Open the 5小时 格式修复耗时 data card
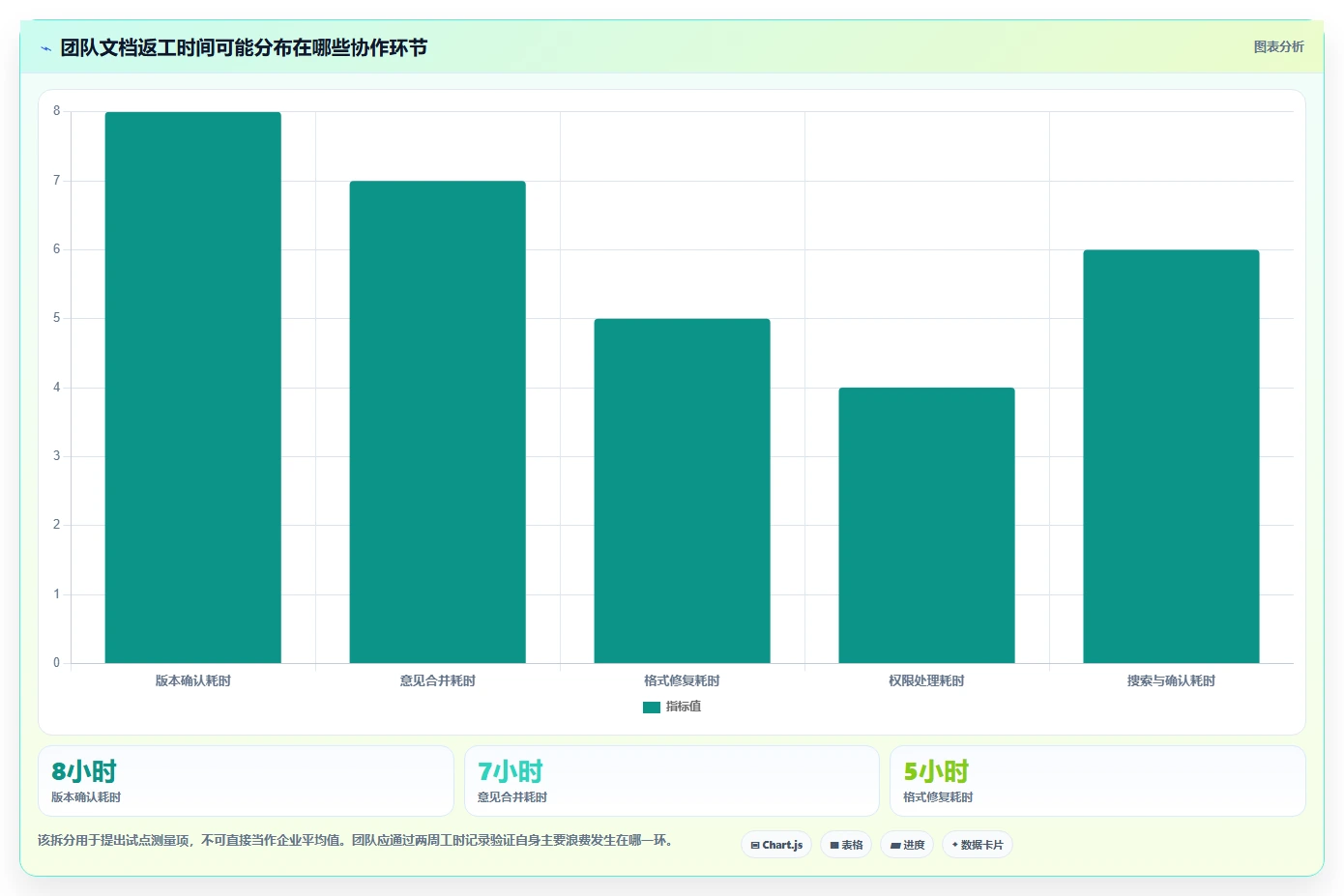 [x=1097, y=781]
